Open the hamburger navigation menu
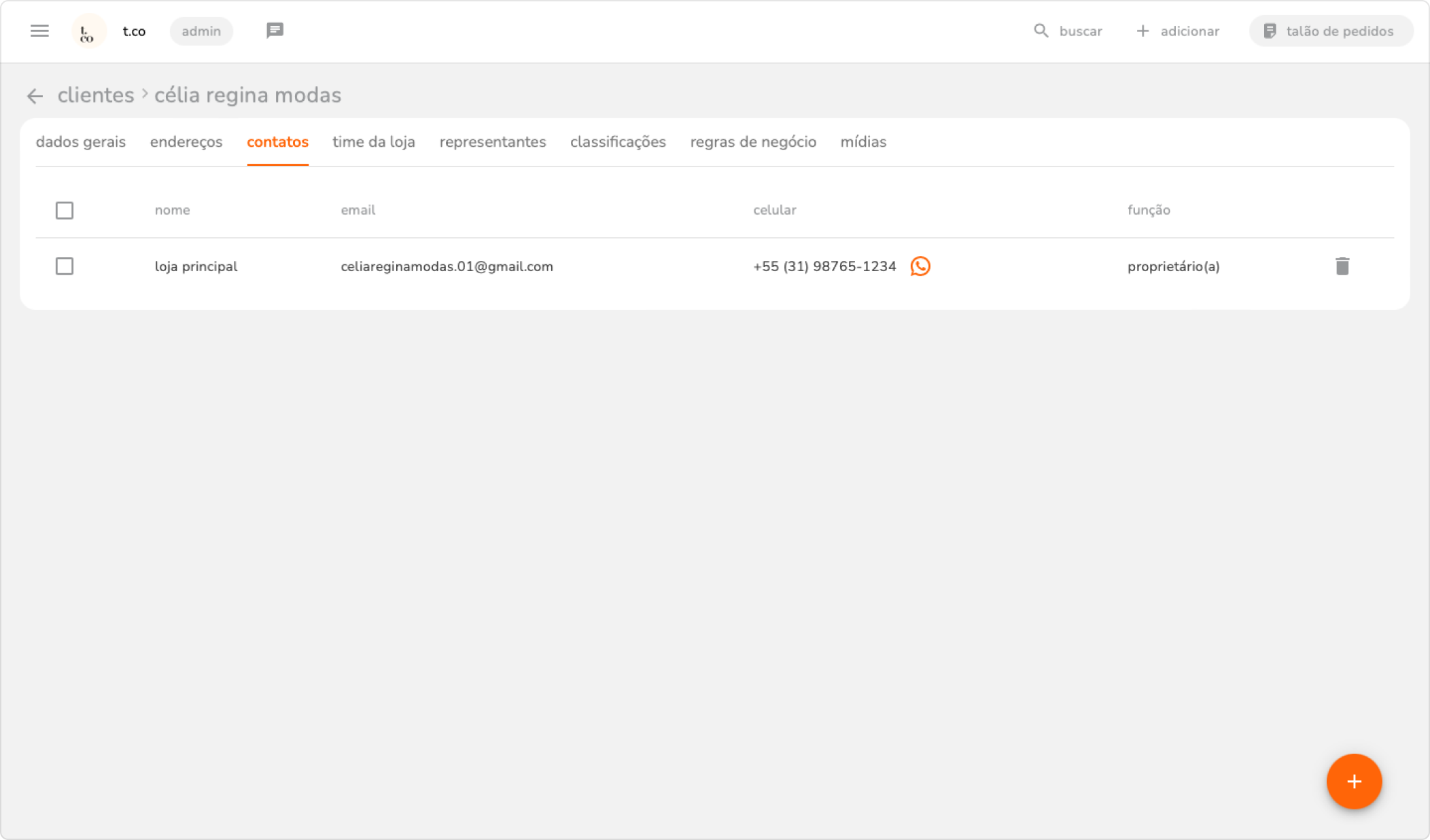The width and height of the screenshot is (1430, 840). (39, 31)
